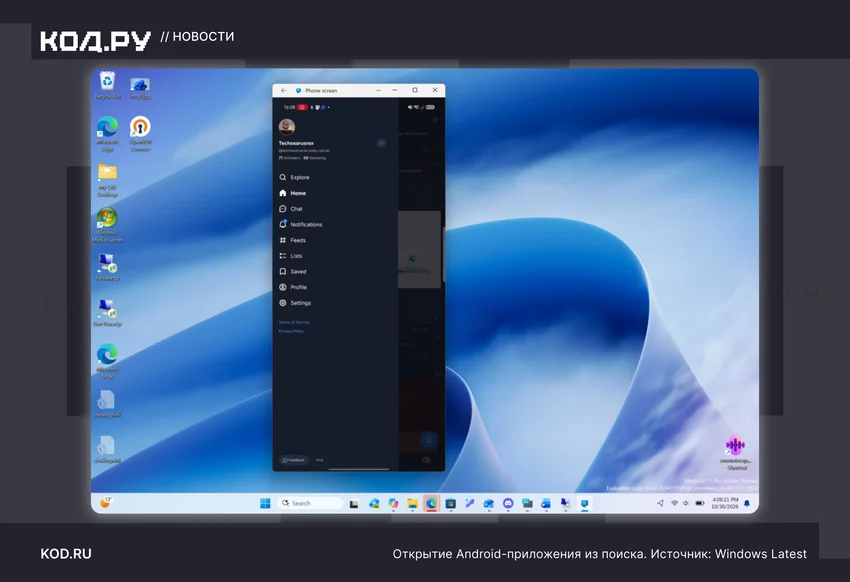The height and width of the screenshot is (582, 850).
Task: Open the Discord icon on the taskbar
Action: click(508, 504)
